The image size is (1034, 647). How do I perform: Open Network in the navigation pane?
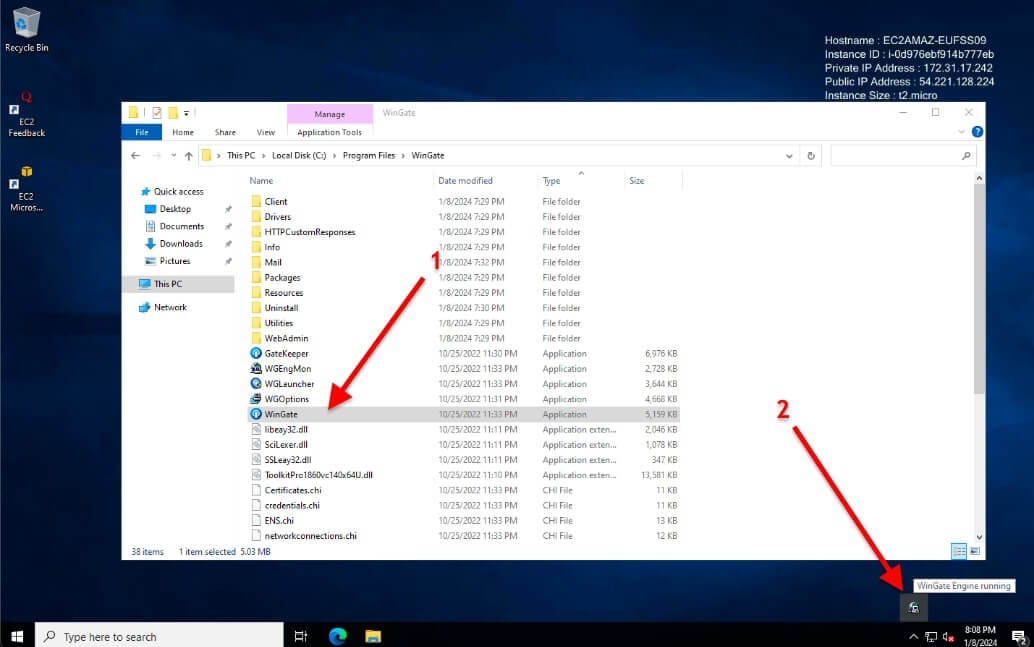(170, 307)
